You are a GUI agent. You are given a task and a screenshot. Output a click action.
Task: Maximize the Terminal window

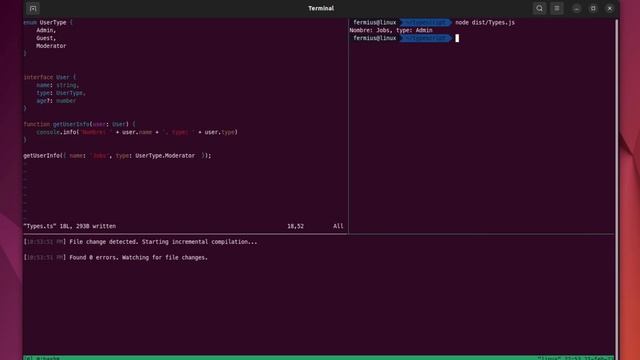tap(593, 8)
